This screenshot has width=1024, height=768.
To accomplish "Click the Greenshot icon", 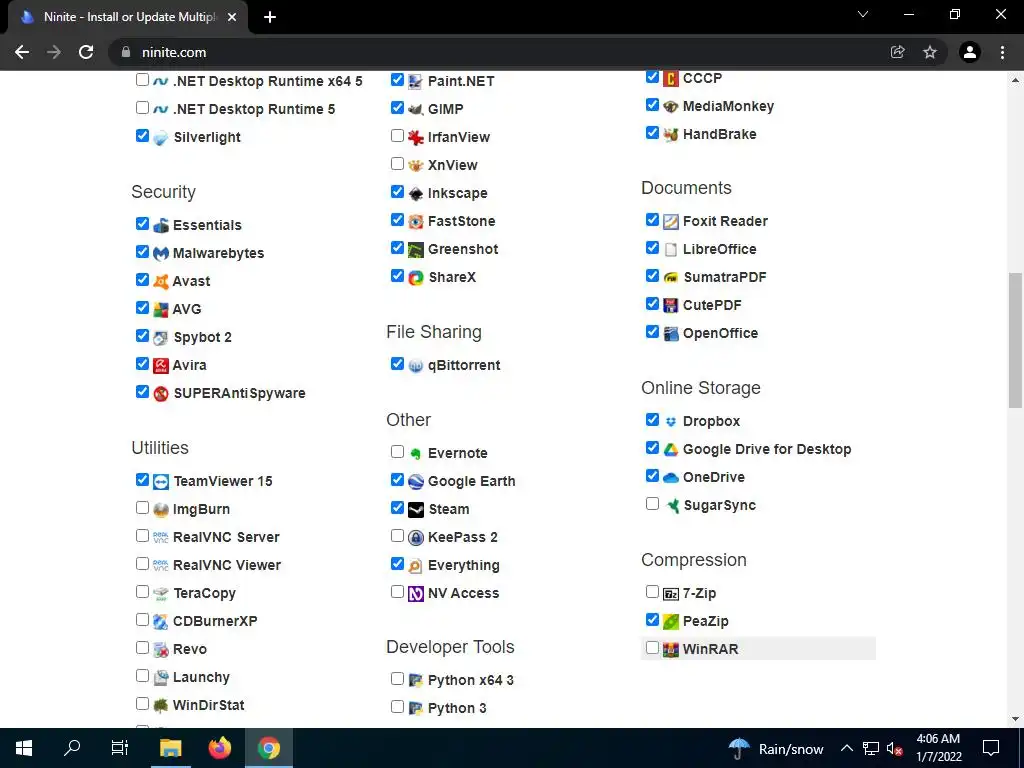I will (416, 249).
